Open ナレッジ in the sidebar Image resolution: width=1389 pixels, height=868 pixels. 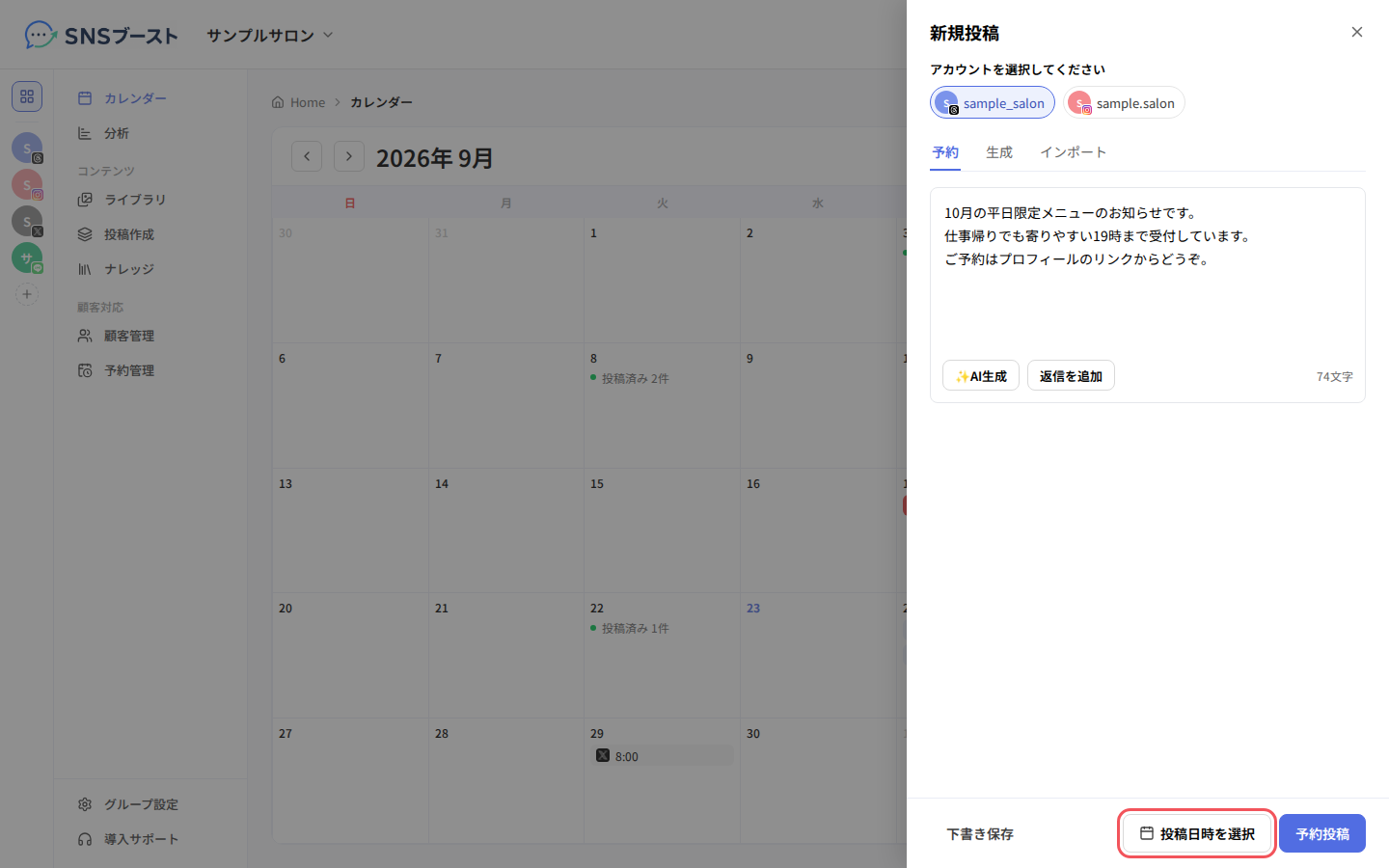tap(150, 269)
